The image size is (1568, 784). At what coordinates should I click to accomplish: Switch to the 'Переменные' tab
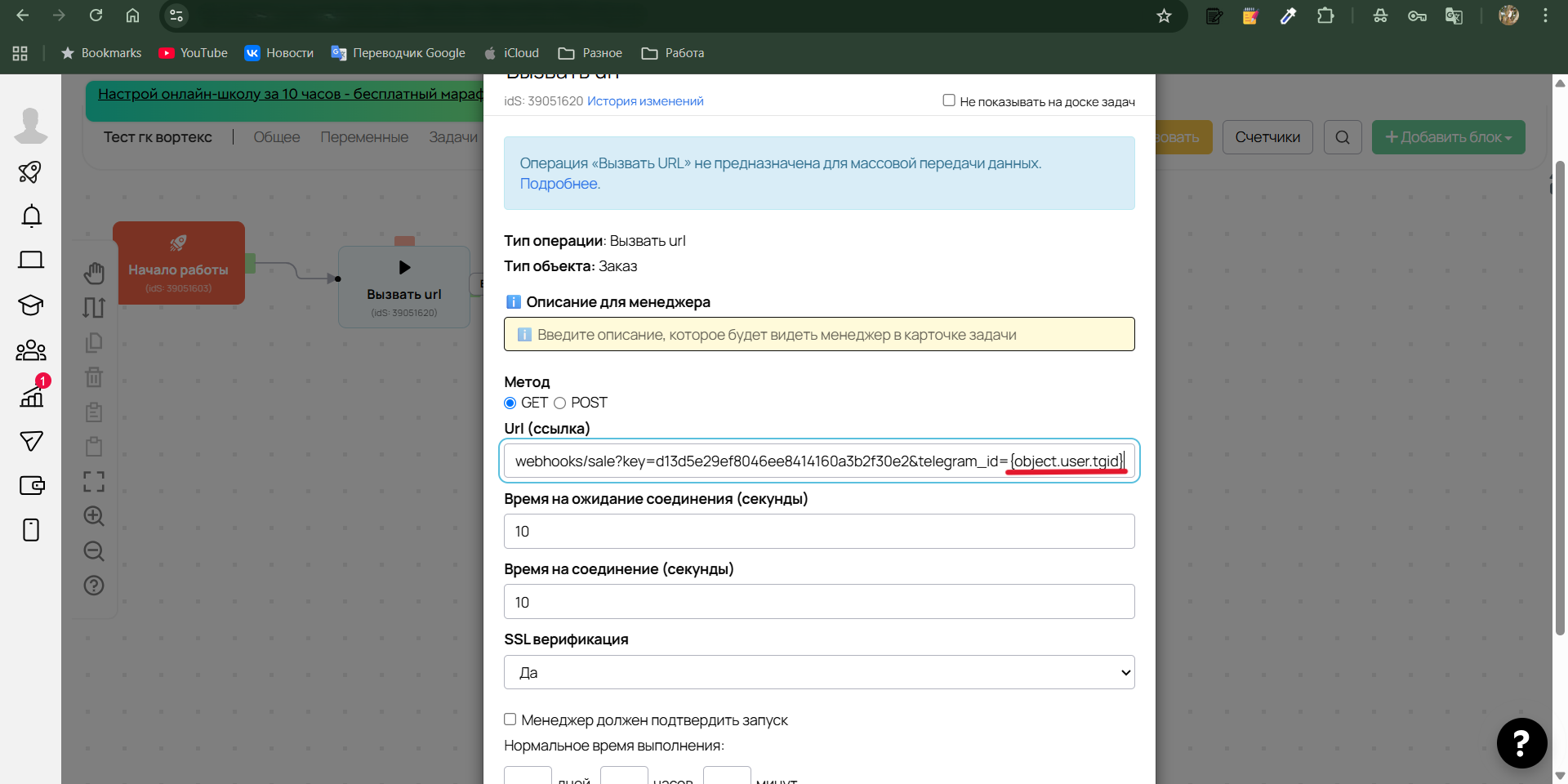[x=364, y=137]
